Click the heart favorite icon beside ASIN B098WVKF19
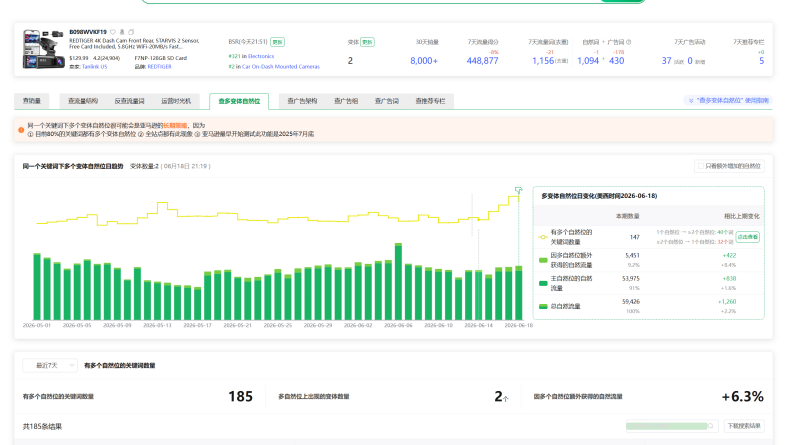This screenshot has width=790, height=445. [x=113, y=32]
